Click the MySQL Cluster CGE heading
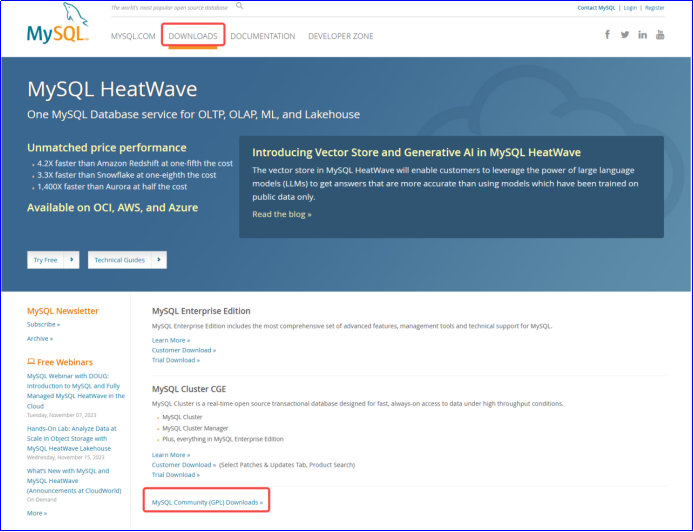This screenshot has width=694, height=532. [189, 389]
